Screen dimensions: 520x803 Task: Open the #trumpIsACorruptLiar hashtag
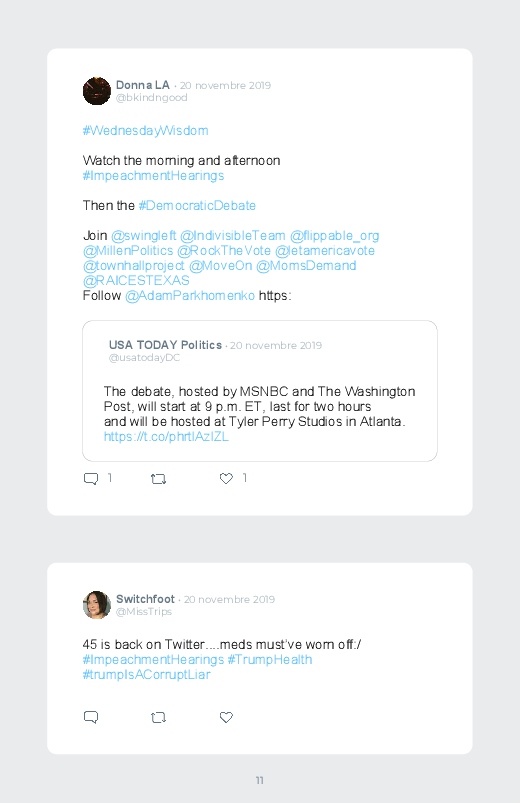tap(147, 674)
